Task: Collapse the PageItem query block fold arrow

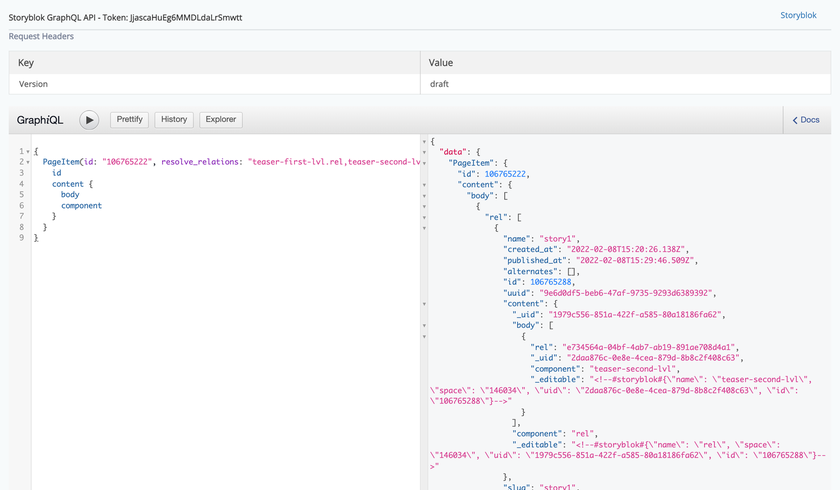Action: pyautogui.click(x=27, y=162)
